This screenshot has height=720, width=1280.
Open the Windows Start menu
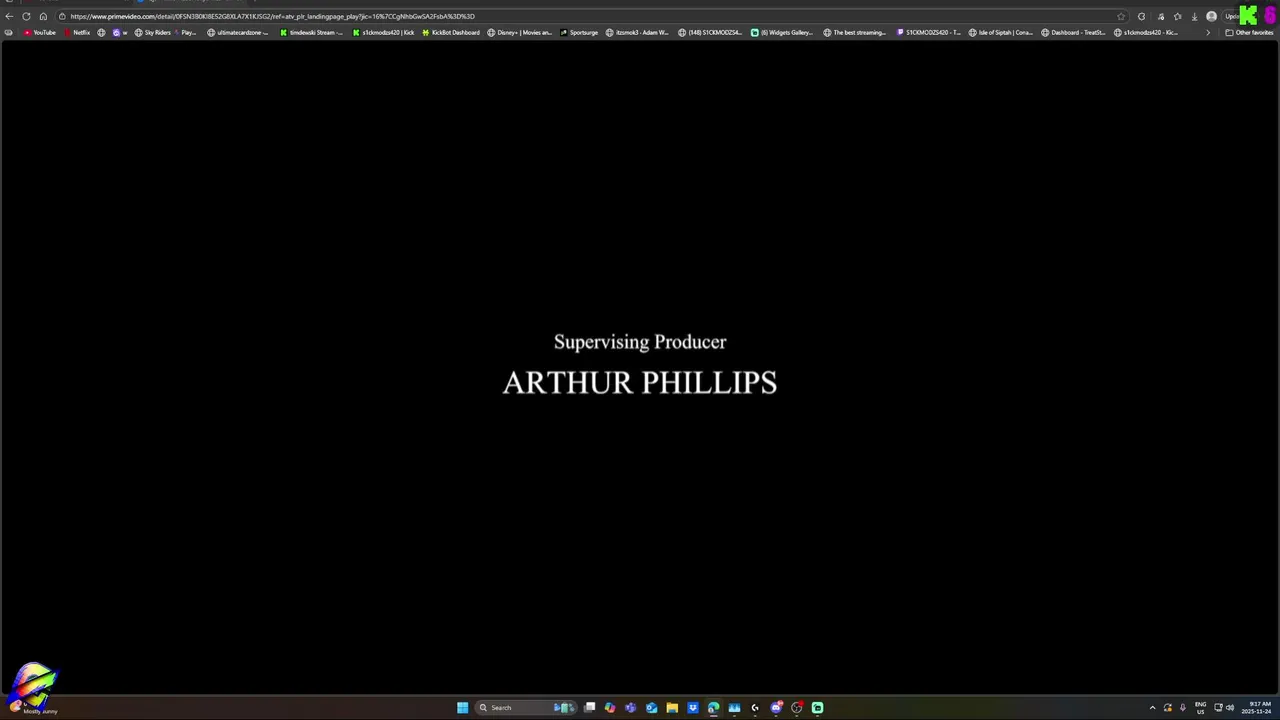pos(462,708)
